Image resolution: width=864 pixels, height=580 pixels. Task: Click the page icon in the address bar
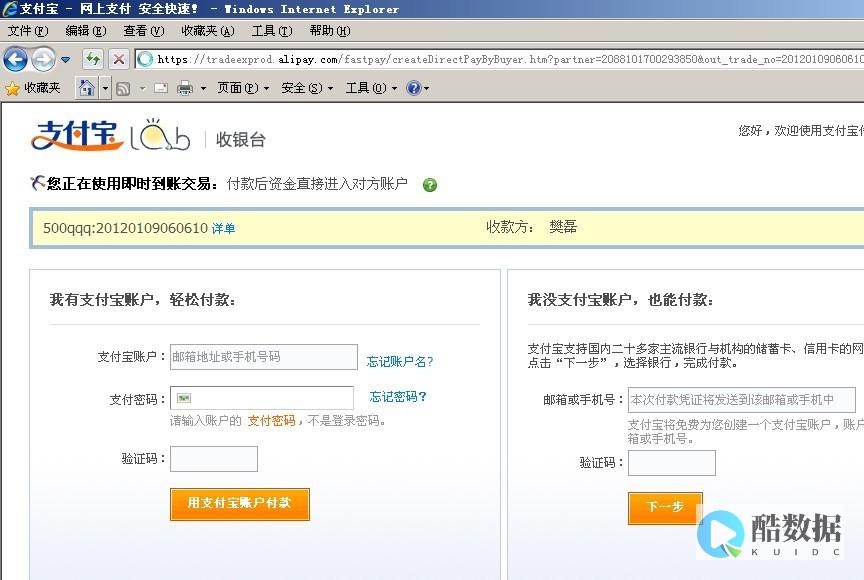click(145, 59)
